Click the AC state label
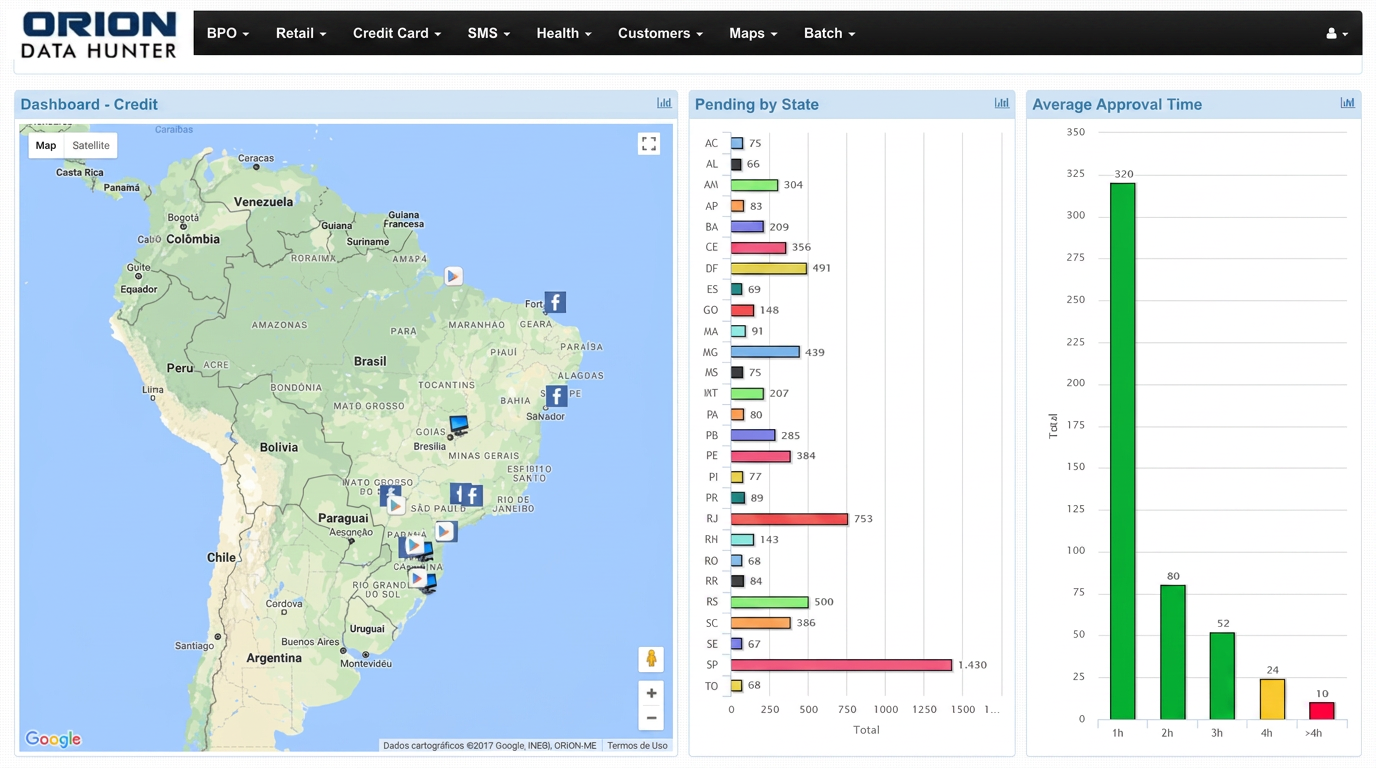The width and height of the screenshot is (1376, 768). pos(711,143)
